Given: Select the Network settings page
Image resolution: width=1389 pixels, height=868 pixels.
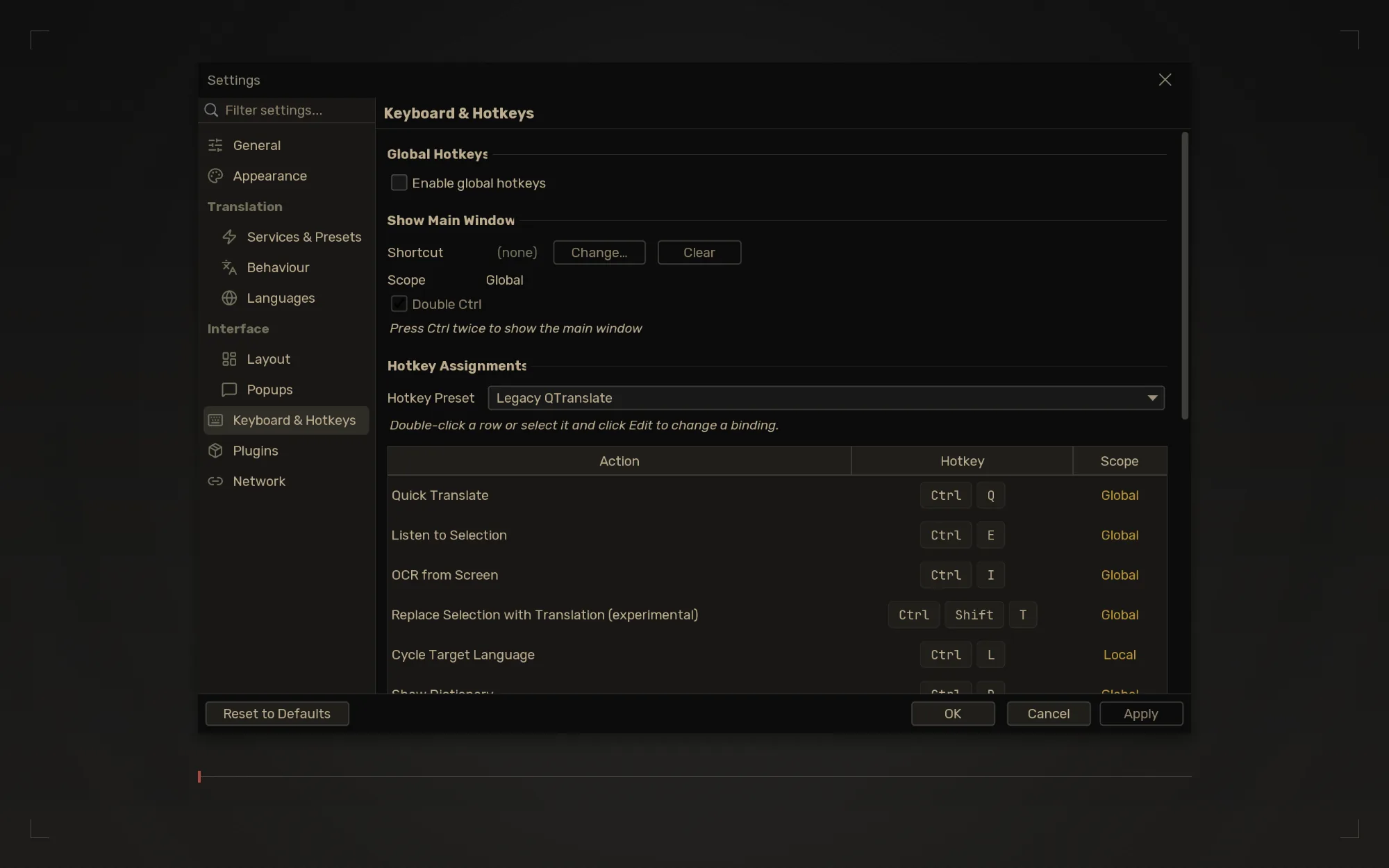Looking at the screenshot, I should (286, 481).
